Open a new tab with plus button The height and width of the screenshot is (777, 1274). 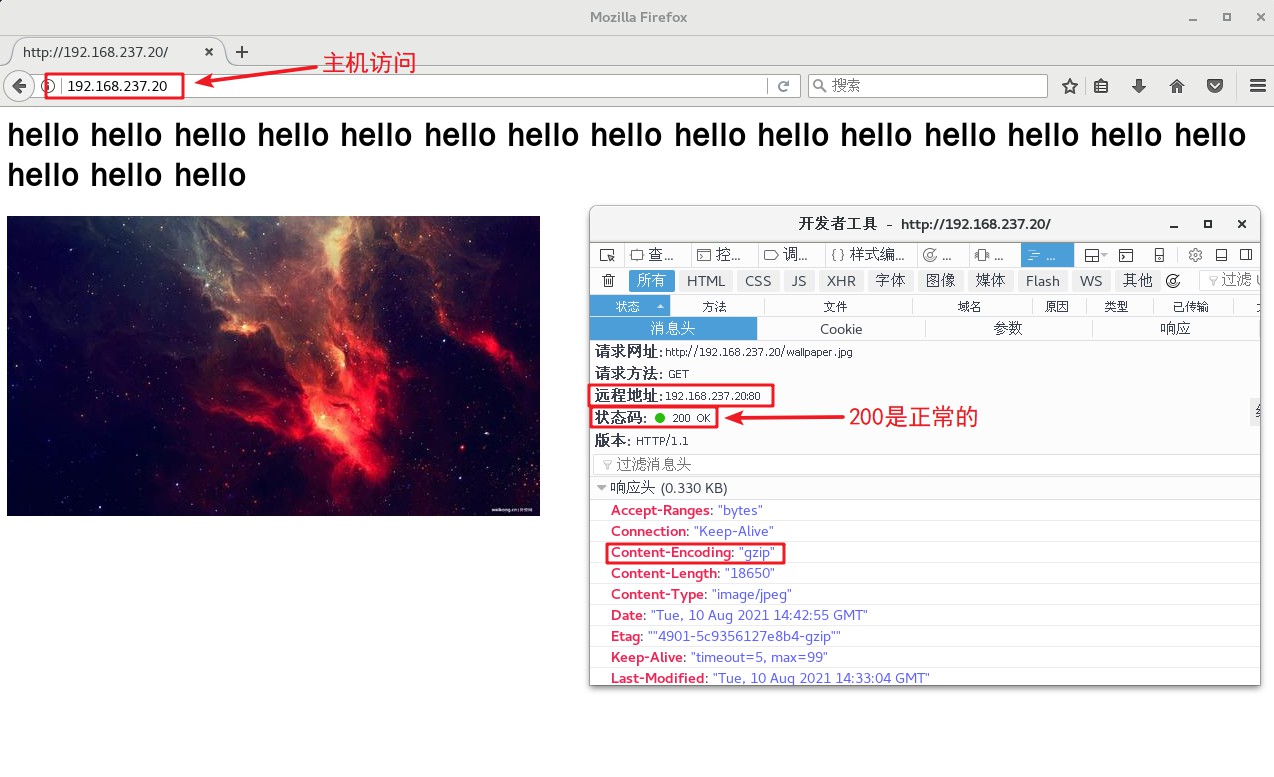tap(241, 52)
